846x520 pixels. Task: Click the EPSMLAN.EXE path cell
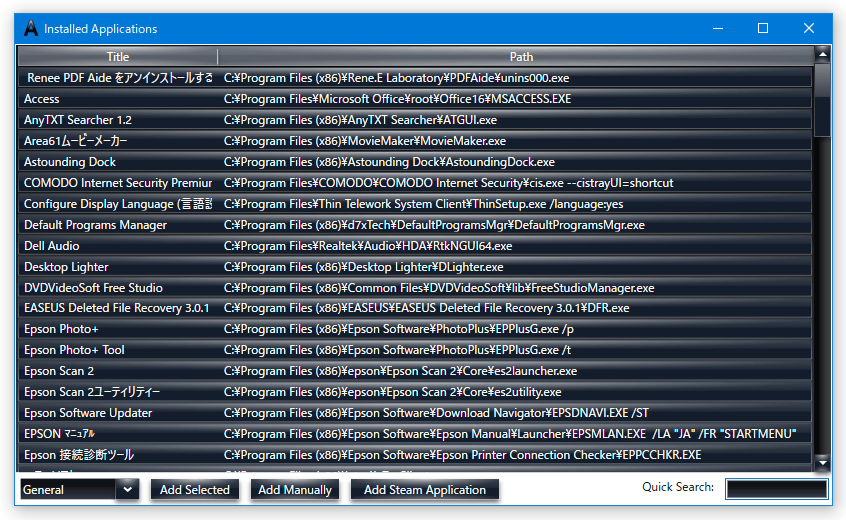(510, 434)
